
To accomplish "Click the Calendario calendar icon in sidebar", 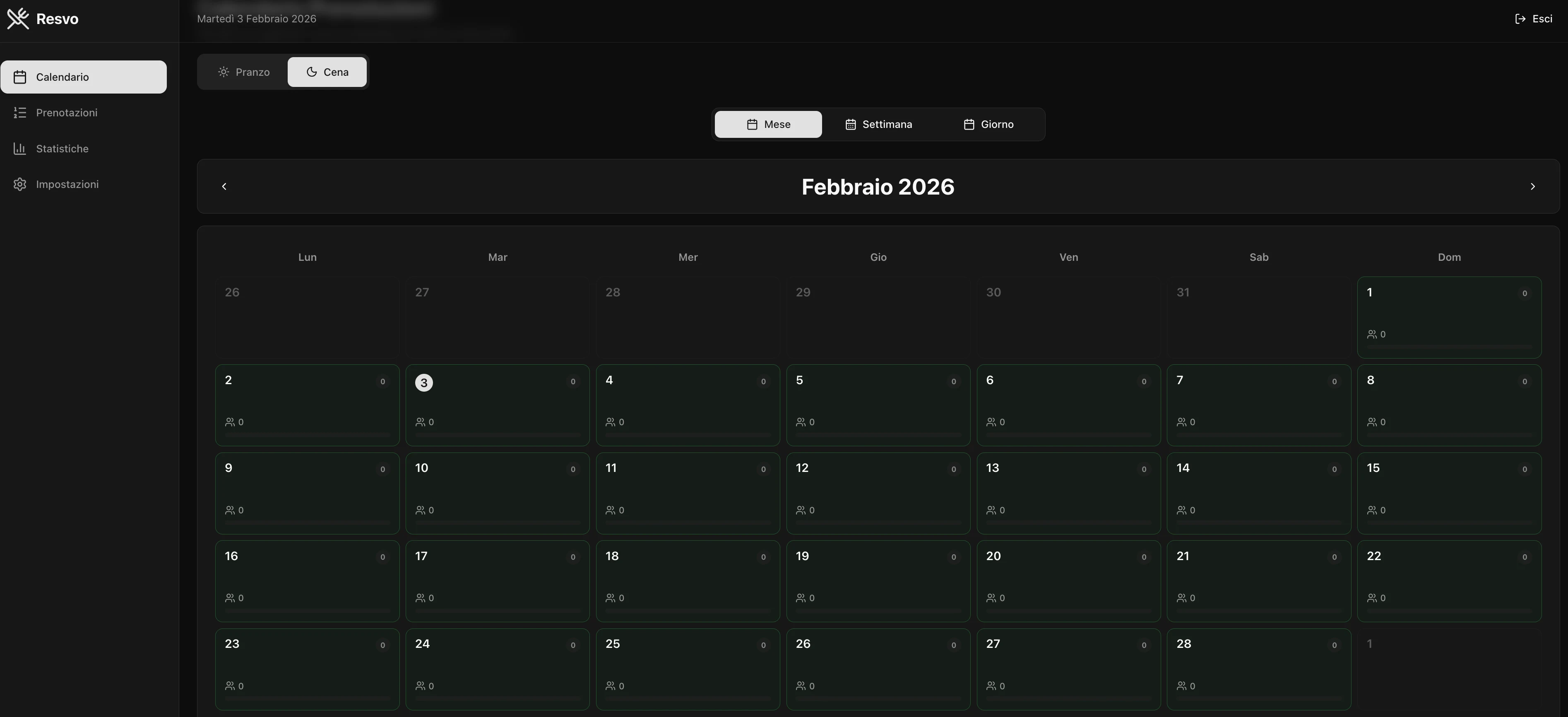I will coord(20,77).
